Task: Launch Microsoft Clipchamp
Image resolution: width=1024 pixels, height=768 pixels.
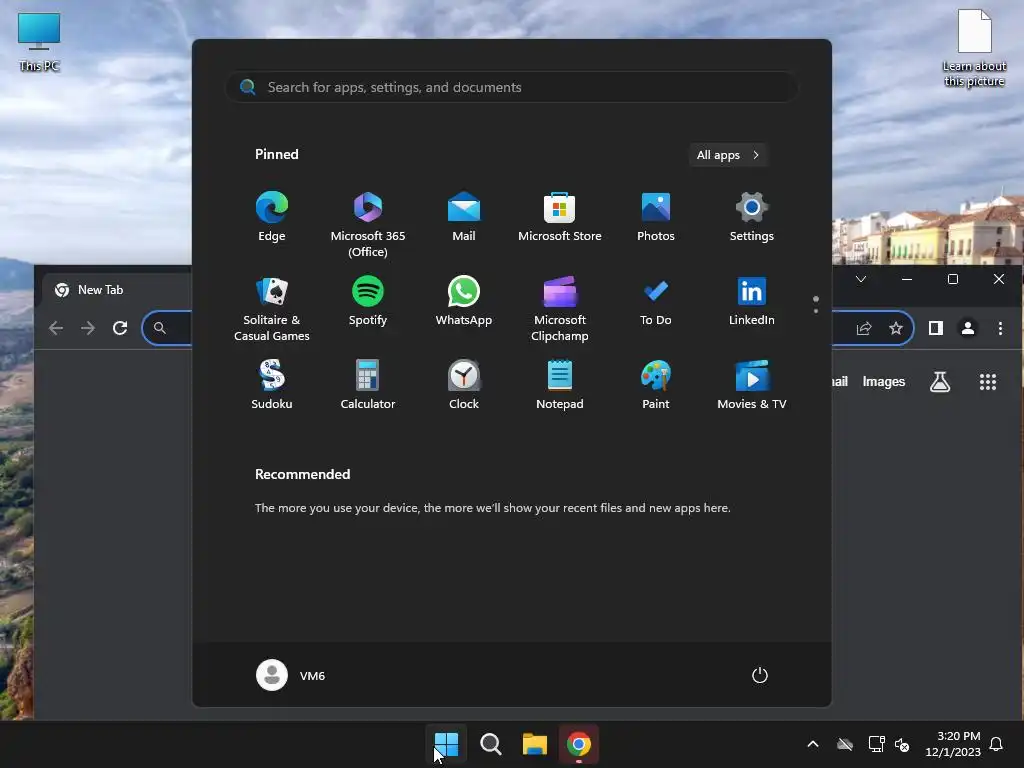Action: (560, 308)
